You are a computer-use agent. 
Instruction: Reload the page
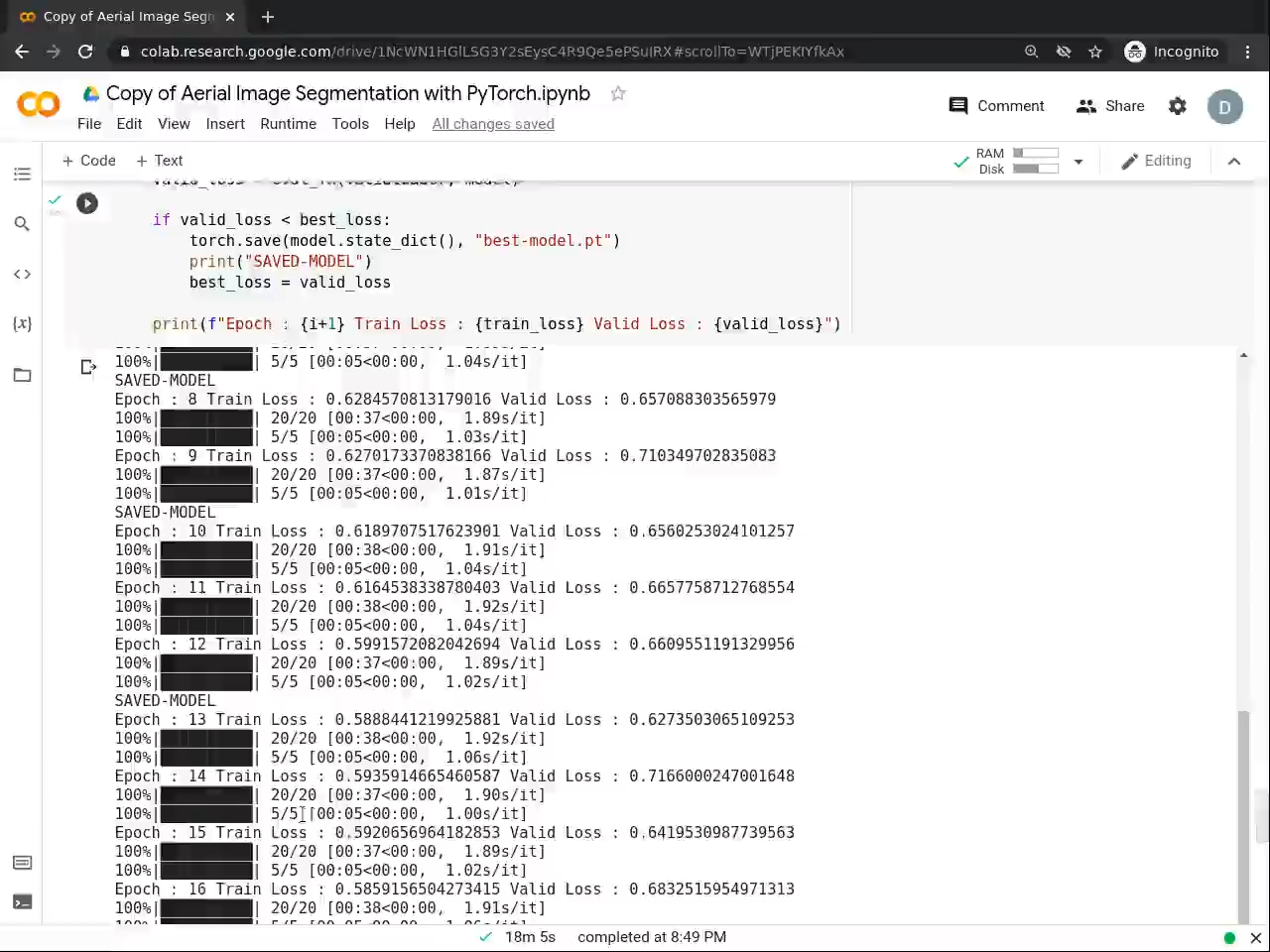85,52
